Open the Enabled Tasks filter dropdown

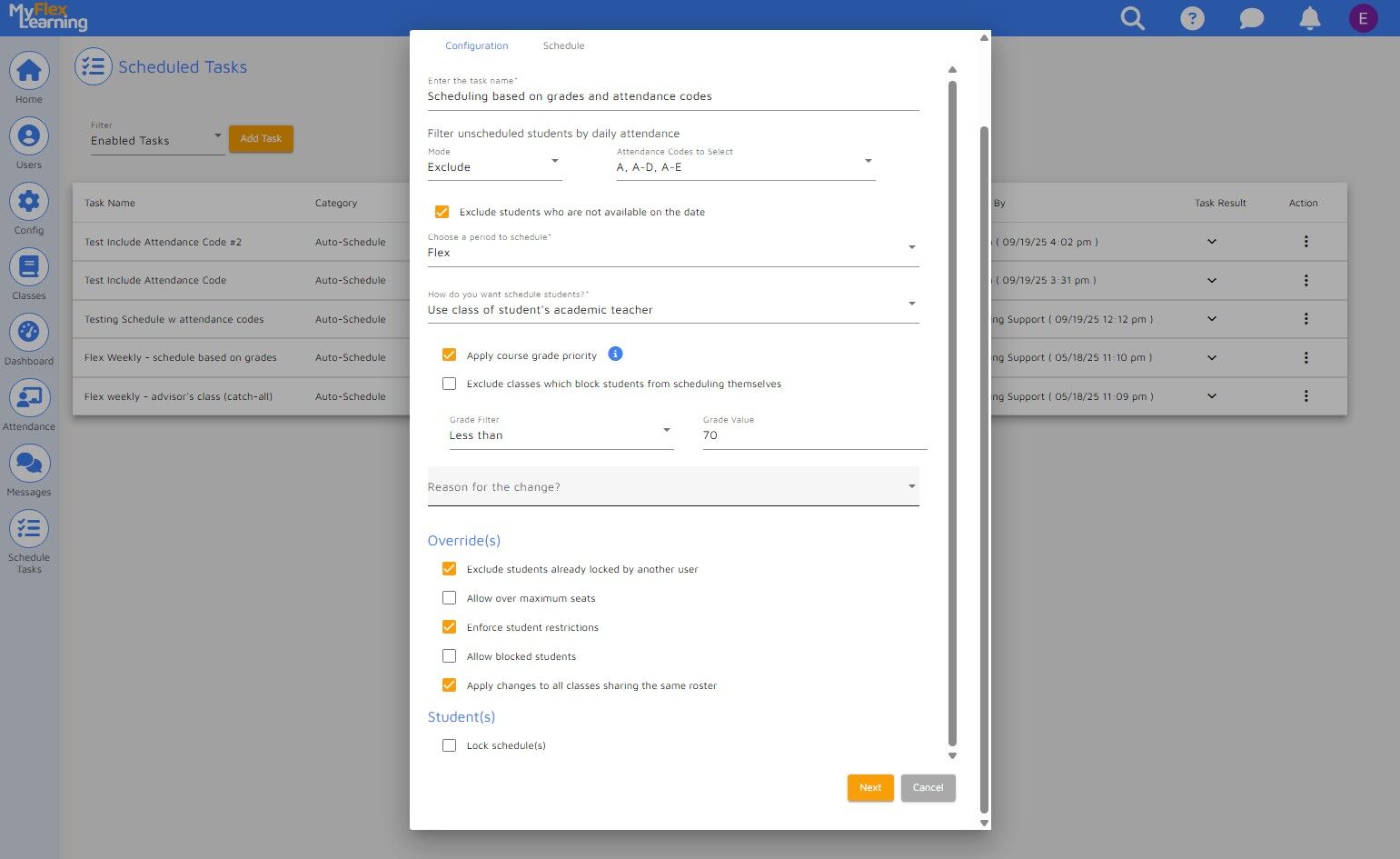point(157,136)
